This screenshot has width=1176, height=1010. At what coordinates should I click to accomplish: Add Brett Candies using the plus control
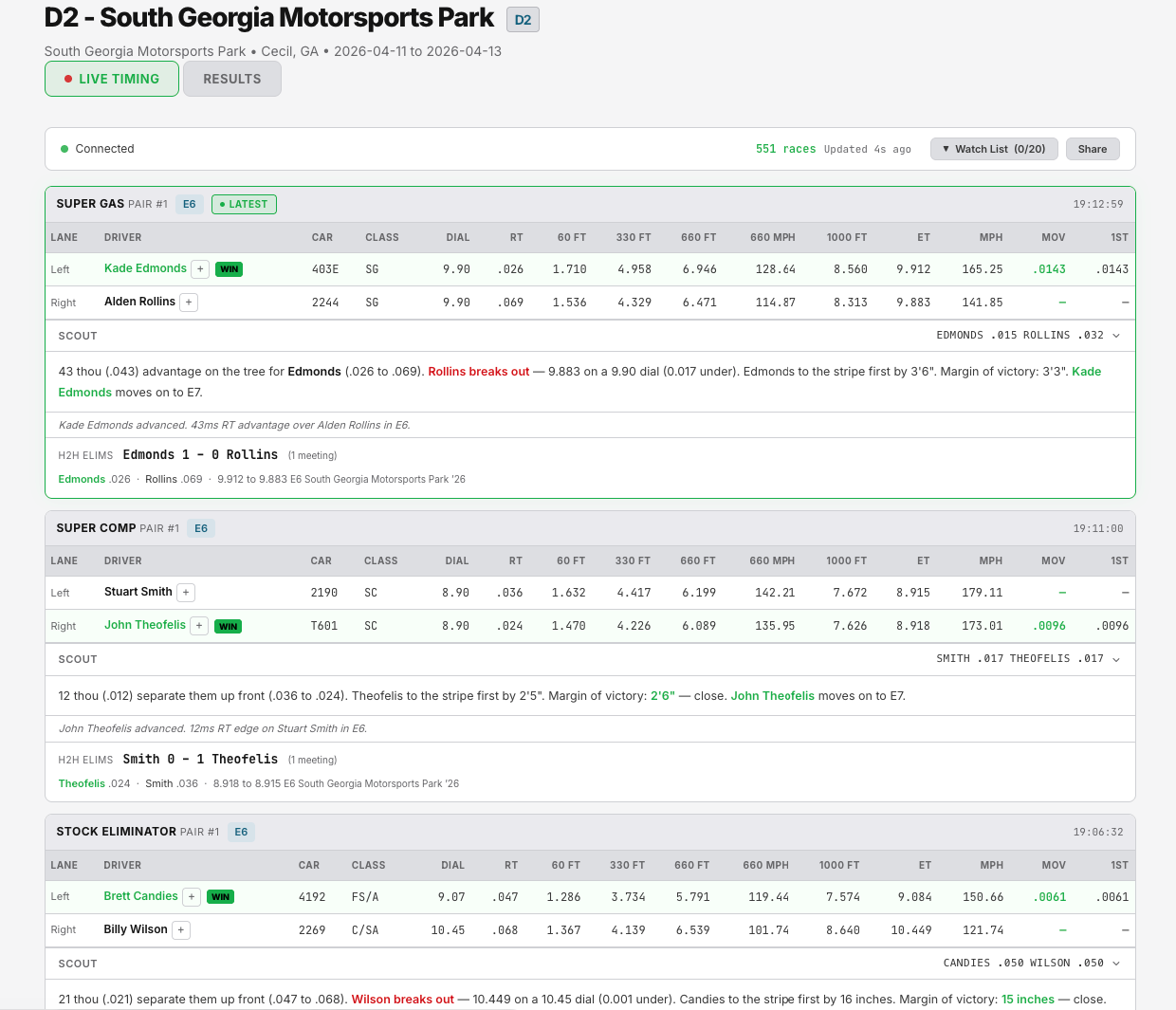click(x=193, y=896)
